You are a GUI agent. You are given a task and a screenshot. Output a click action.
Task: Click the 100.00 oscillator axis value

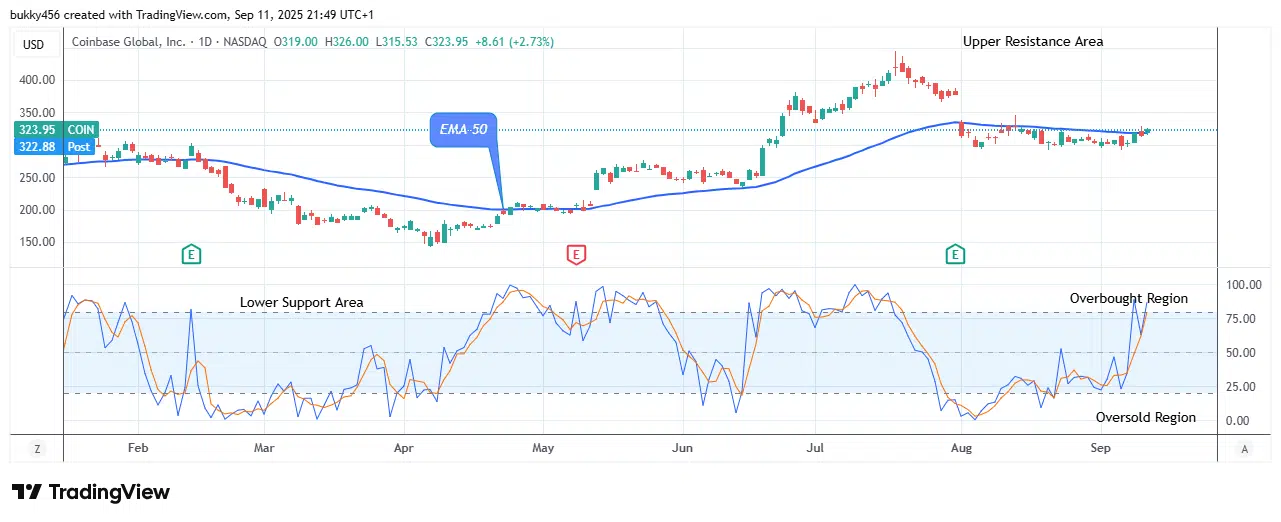(x=1244, y=285)
